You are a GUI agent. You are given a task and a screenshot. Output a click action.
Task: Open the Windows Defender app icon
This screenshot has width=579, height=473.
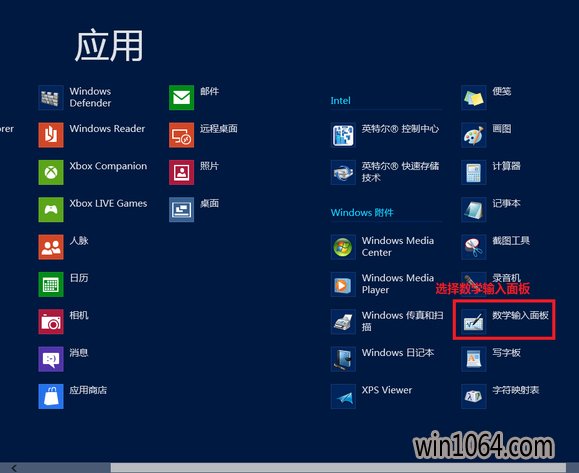click(x=51, y=97)
